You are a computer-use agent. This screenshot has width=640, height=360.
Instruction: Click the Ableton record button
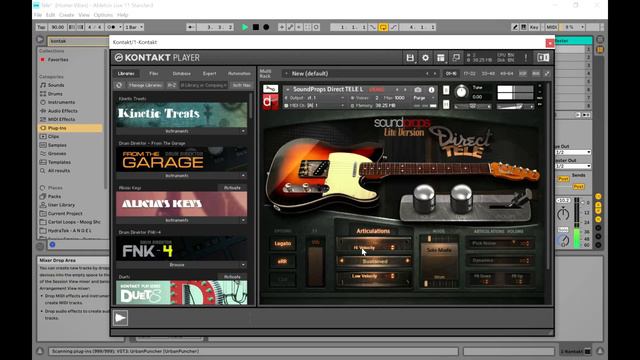tap(266, 27)
